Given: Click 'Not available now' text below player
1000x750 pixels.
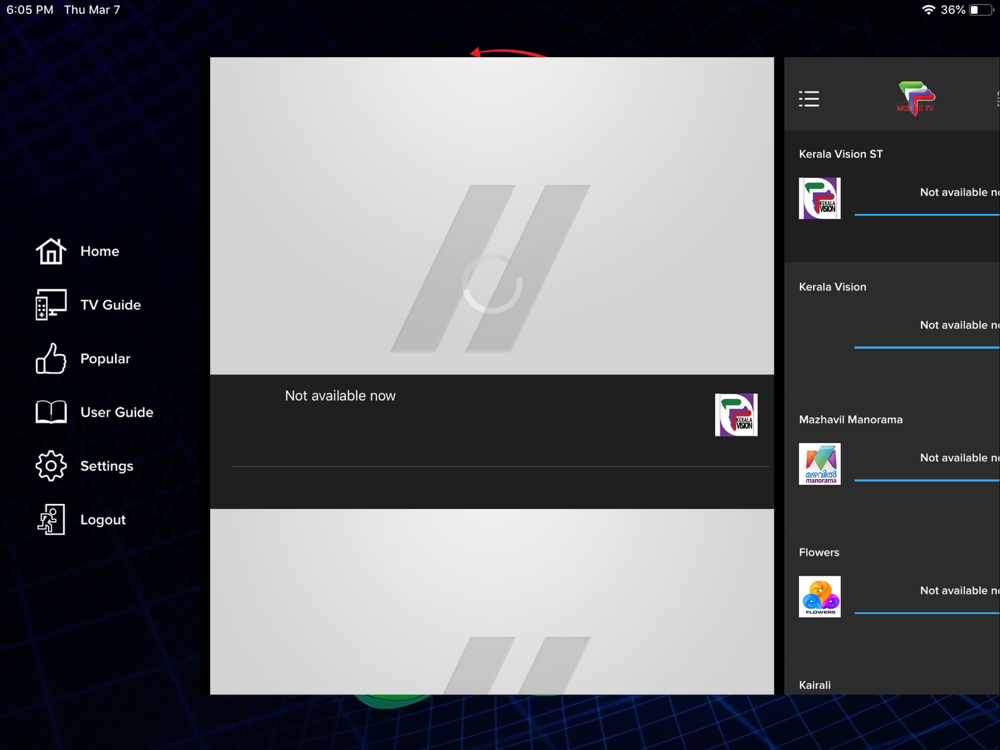Looking at the screenshot, I should click(340, 396).
